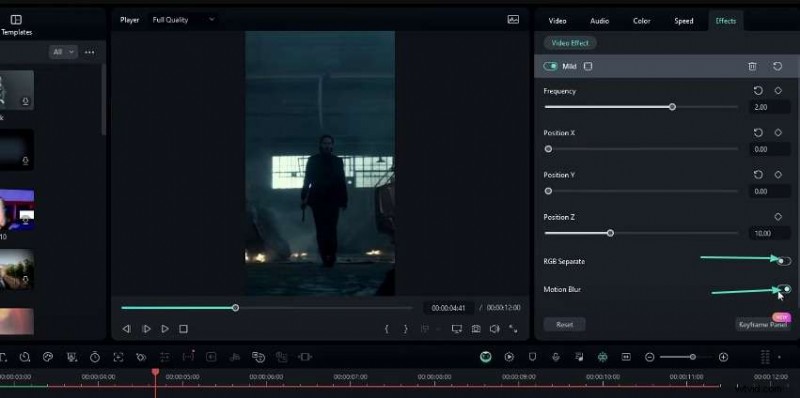Click the Frequency value field 2.00
Viewport: 800px width, 398px height.
tap(769, 107)
